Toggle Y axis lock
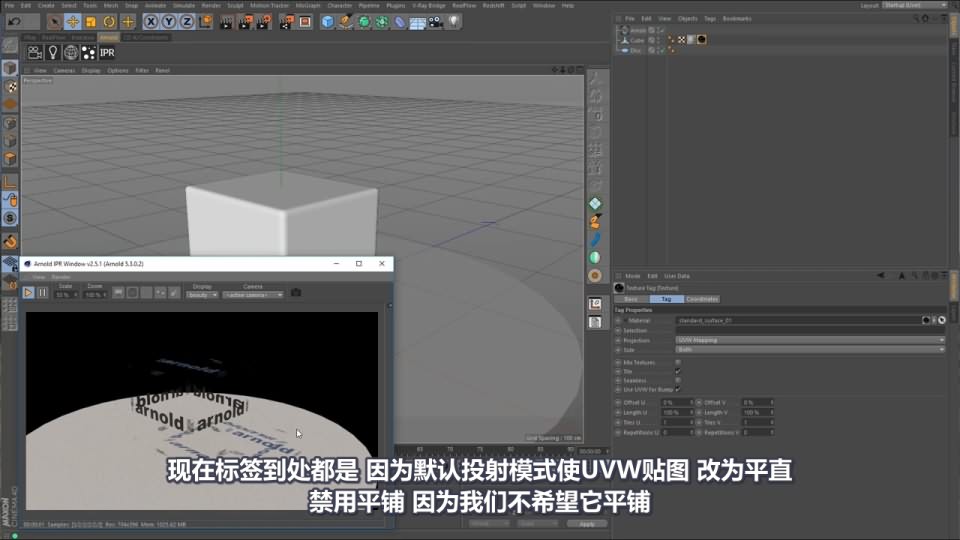The image size is (960, 540). tap(168, 22)
